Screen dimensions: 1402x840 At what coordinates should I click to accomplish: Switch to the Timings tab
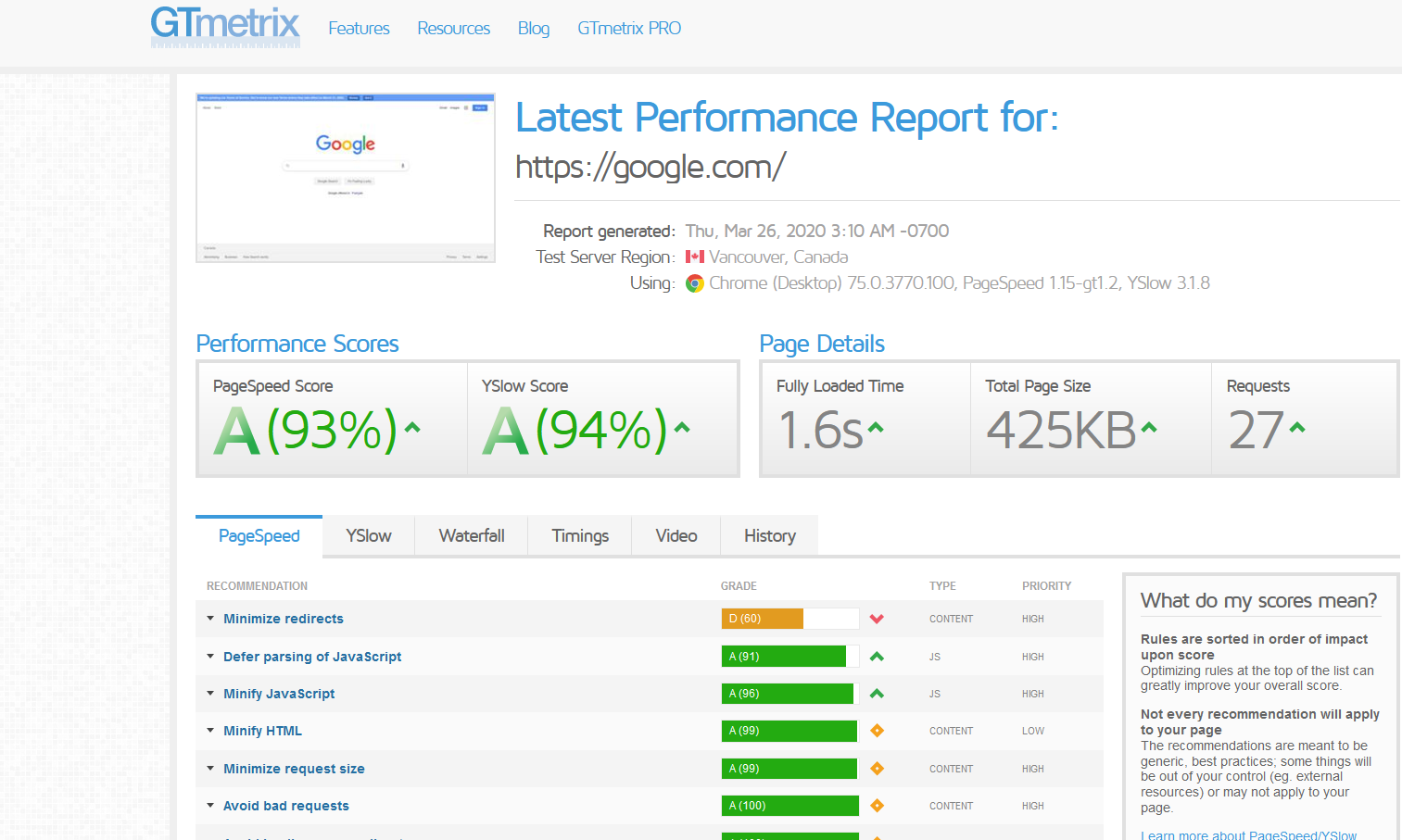pyautogui.click(x=580, y=536)
